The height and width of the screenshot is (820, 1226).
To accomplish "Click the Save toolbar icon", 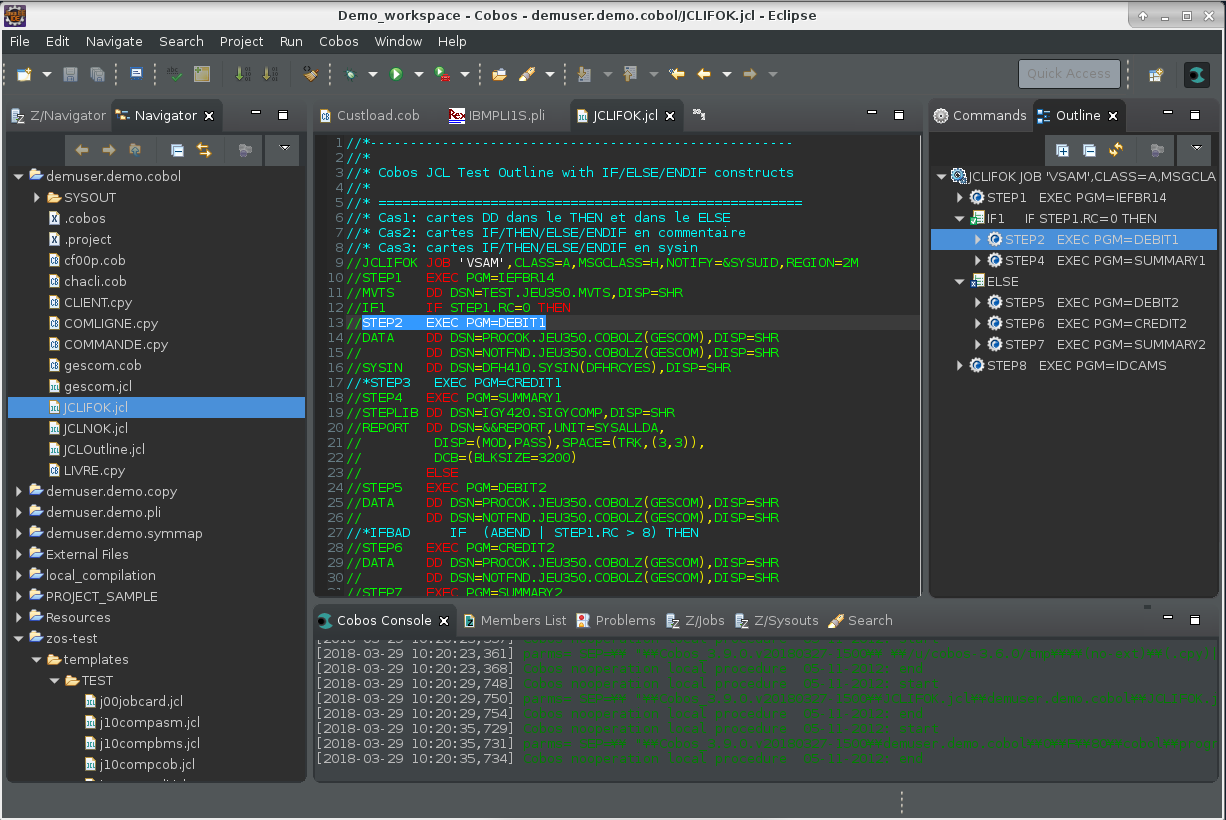I will tap(71, 74).
